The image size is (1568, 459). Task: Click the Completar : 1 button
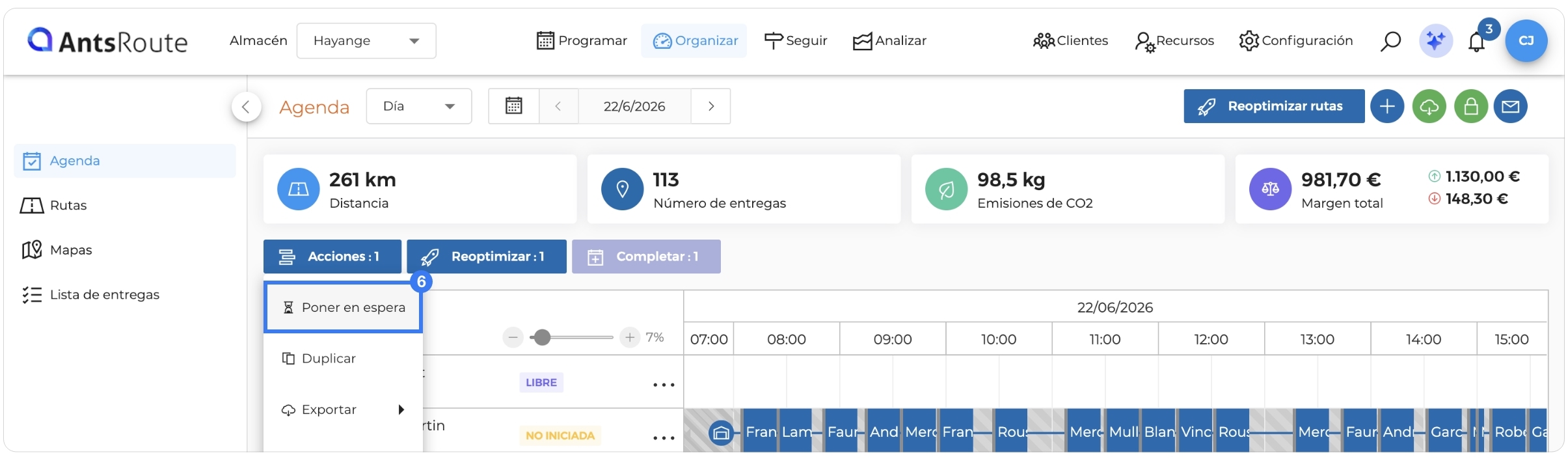click(646, 257)
